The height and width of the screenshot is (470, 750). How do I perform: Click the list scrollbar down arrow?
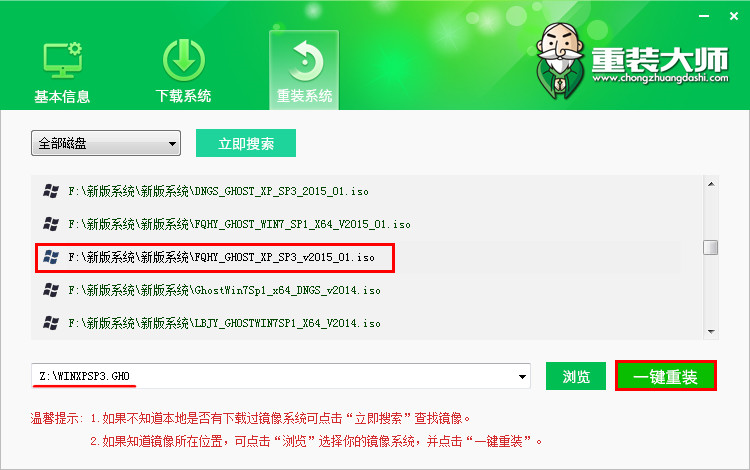(711, 332)
